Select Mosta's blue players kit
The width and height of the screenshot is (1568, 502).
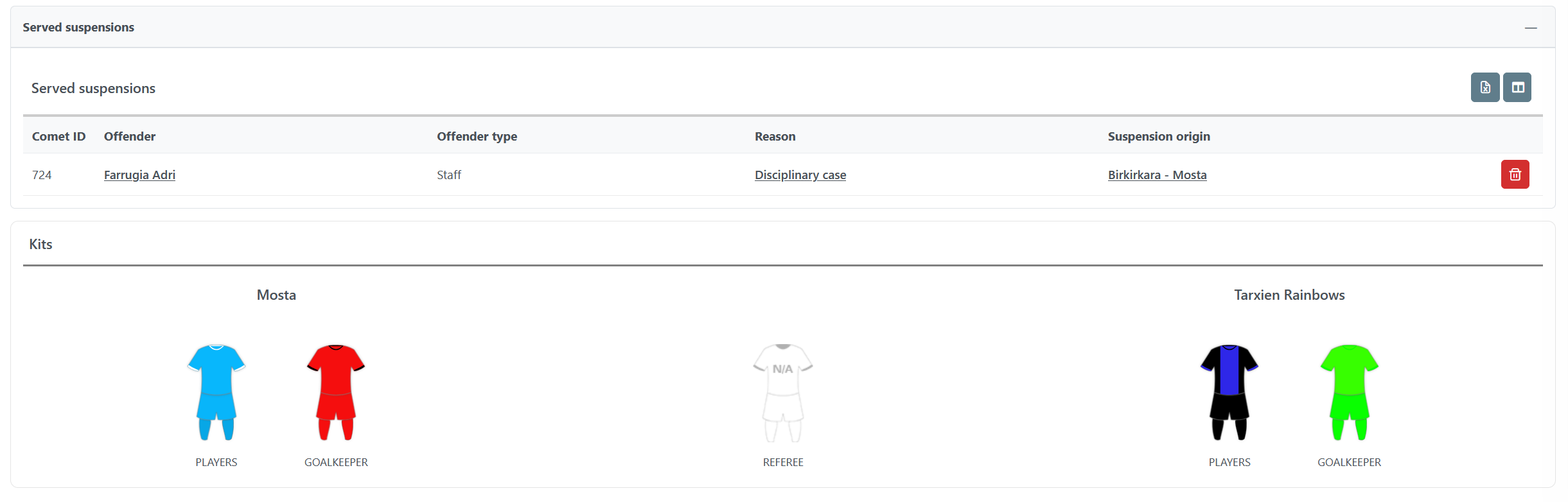tap(216, 392)
